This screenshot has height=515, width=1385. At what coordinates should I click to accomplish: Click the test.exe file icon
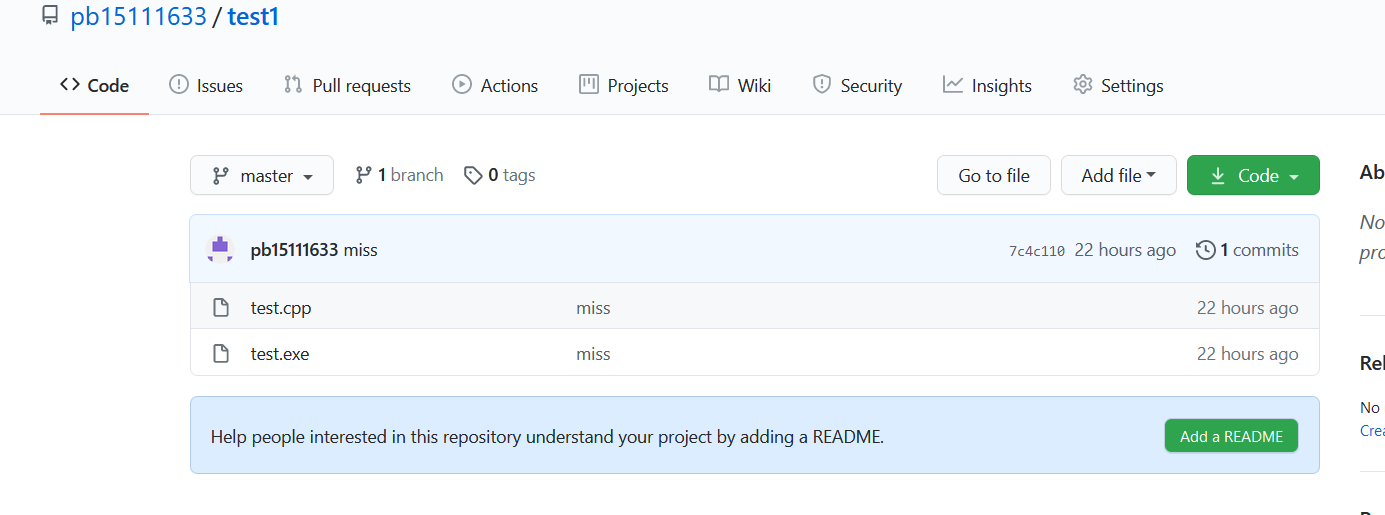click(221, 354)
